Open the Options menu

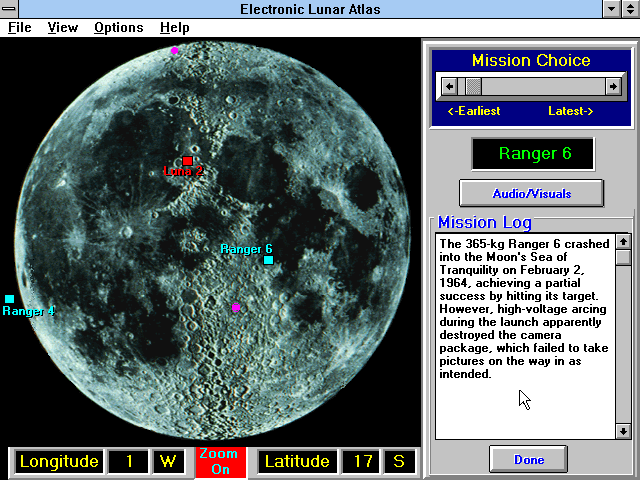[x=119, y=27]
